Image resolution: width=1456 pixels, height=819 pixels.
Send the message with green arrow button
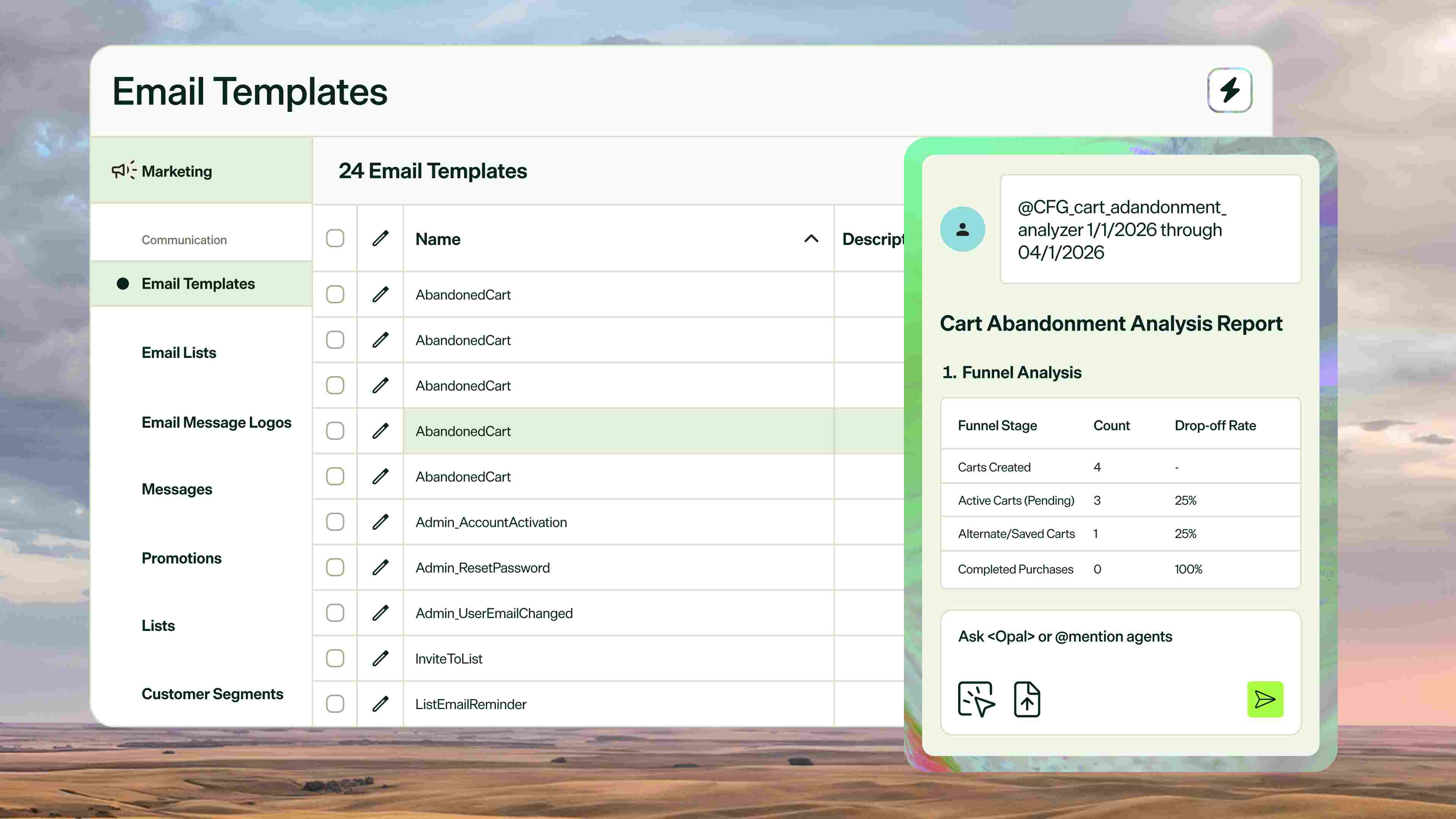1265,699
